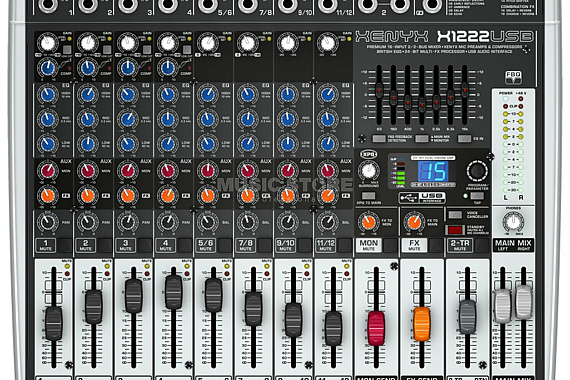This screenshot has height=380, width=570.
Task: Toggle the EQ IN switch
Action: tap(464, 138)
